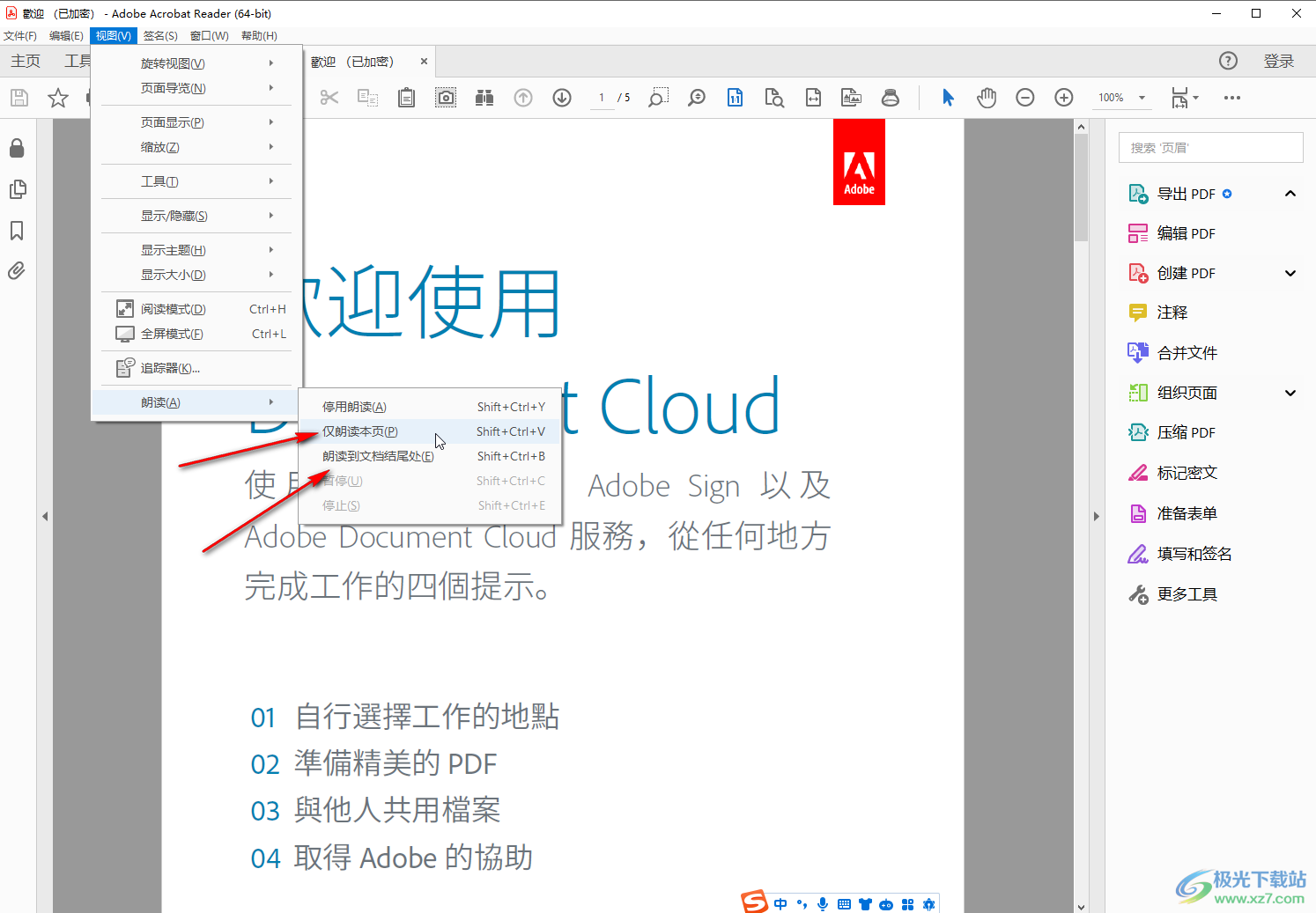Take a snapshot with camera icon
Screen dimensions: 1316x913
(x=447, y=98)
